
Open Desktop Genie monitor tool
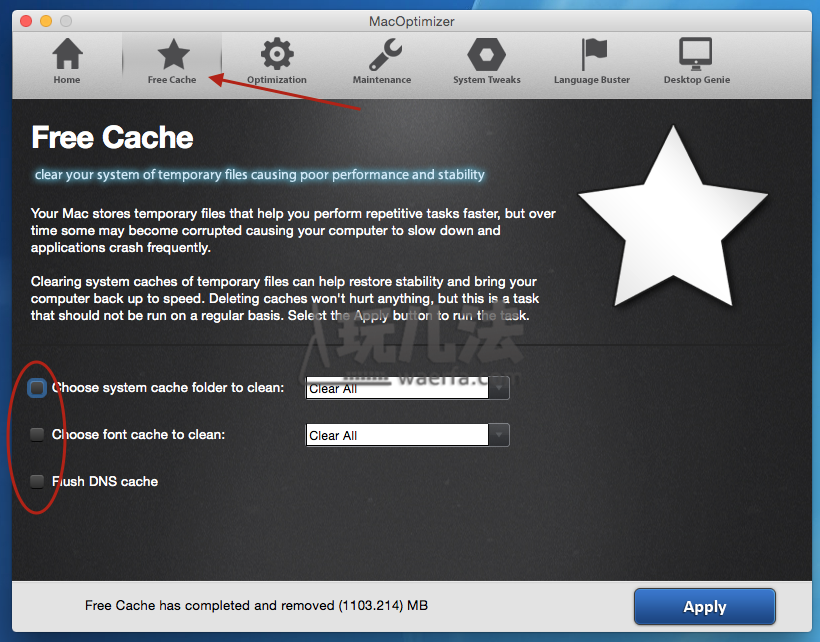pos(697,61)
